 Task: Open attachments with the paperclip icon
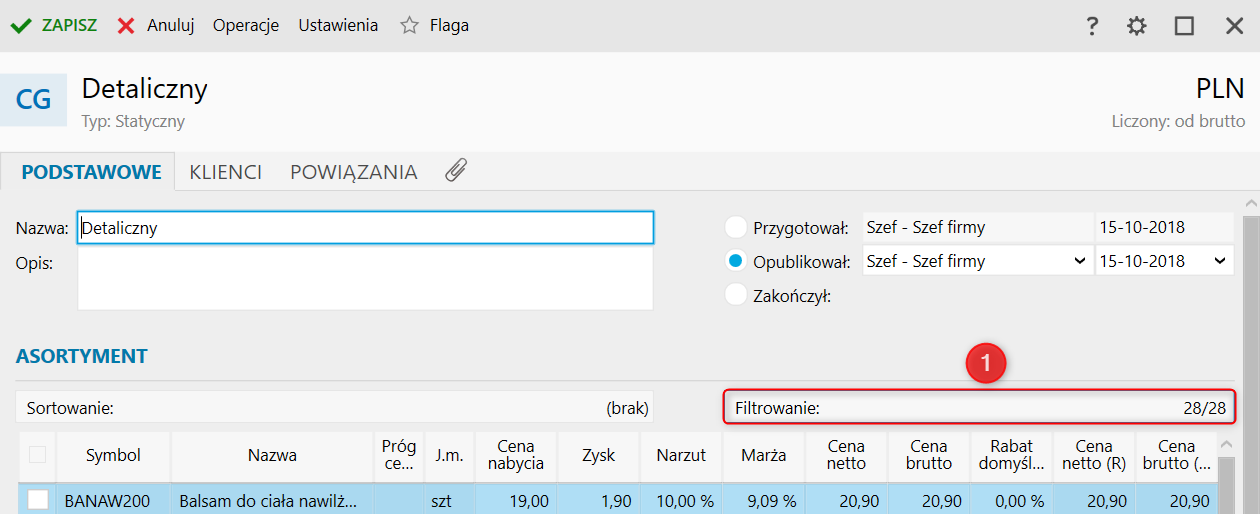pos(456,171)
